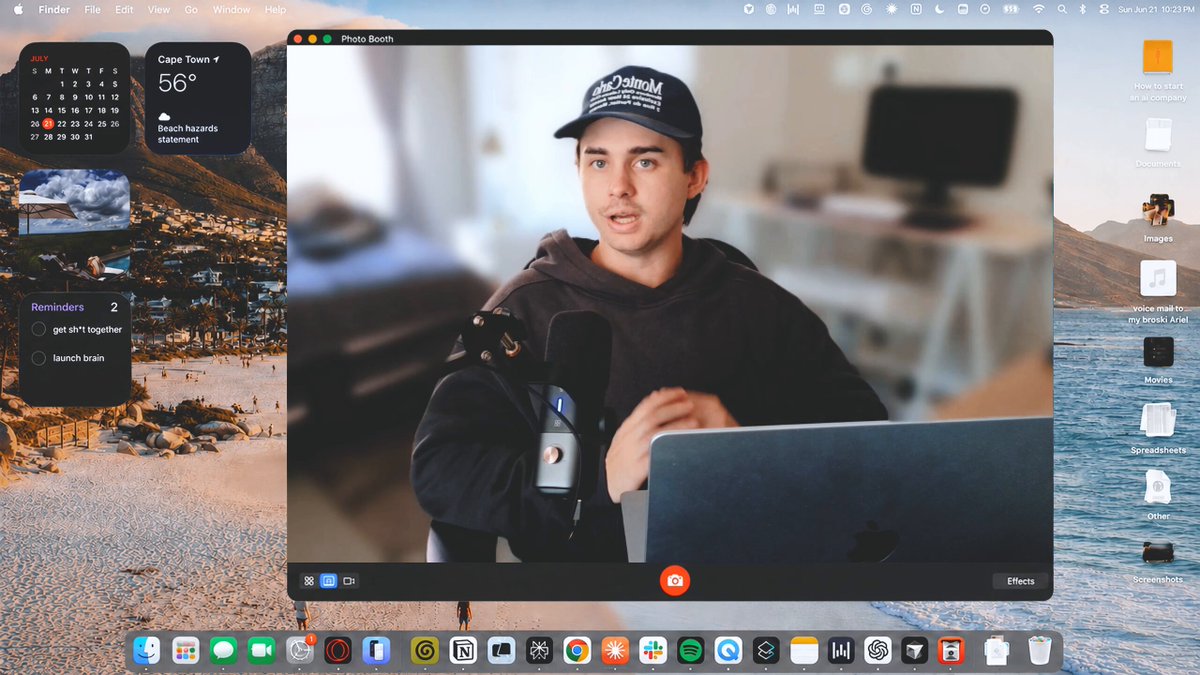
Task: Open Control Center from the menu bar
Action: click(1104, 9)
